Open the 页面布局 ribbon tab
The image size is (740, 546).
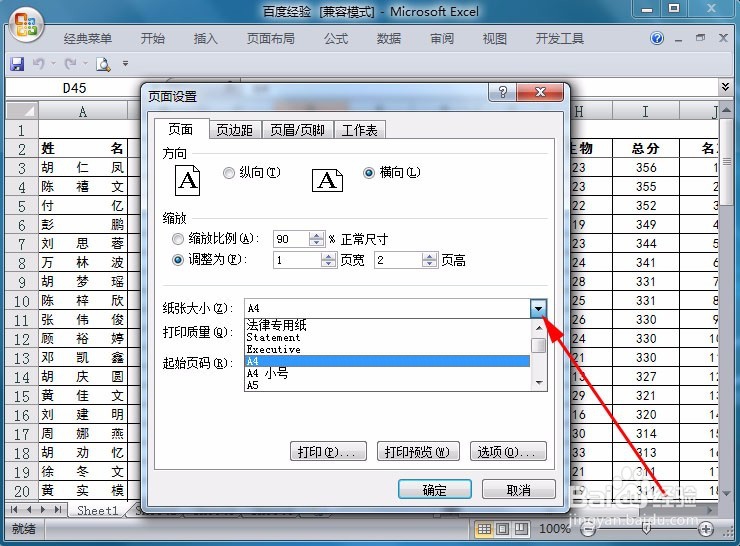click(271, 39)
